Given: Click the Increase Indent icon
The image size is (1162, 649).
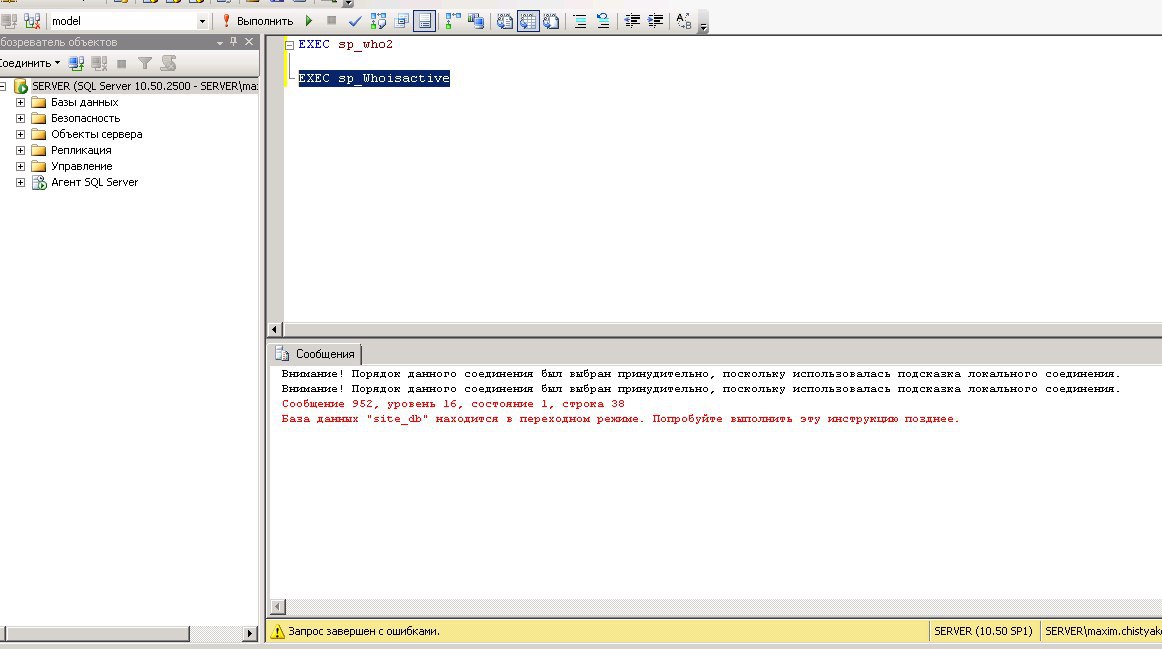Looking at the screenshot, I should click(x=656, y=20).
